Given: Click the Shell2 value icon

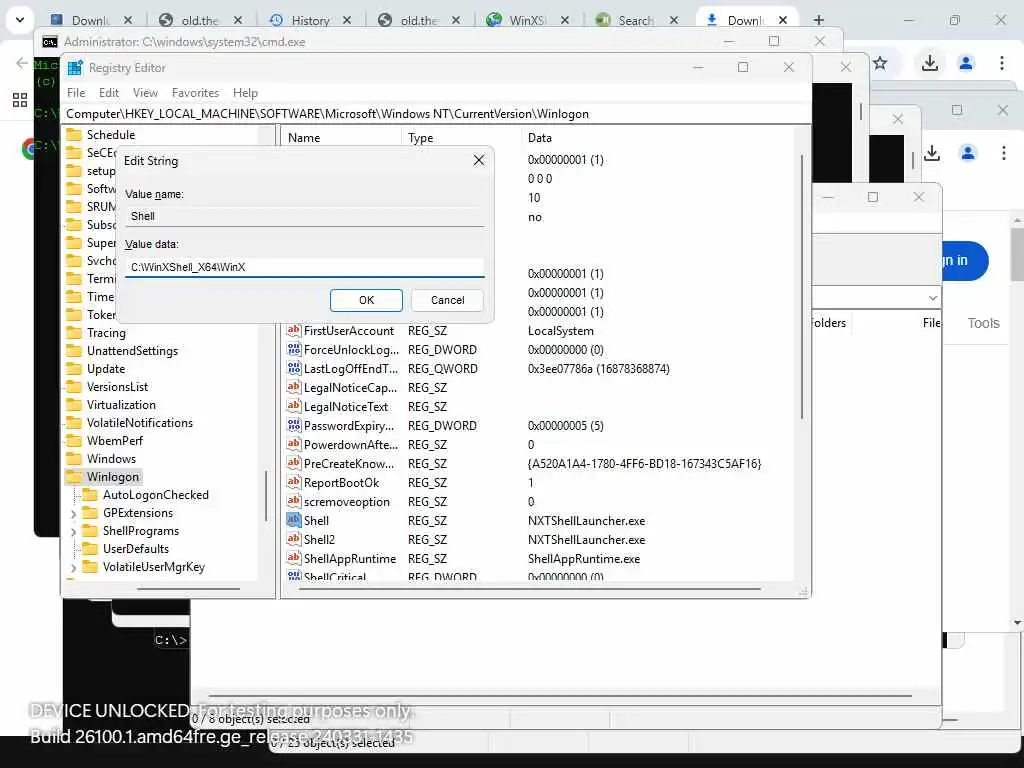Looking at the screenshot, I should tap(293, 539).
